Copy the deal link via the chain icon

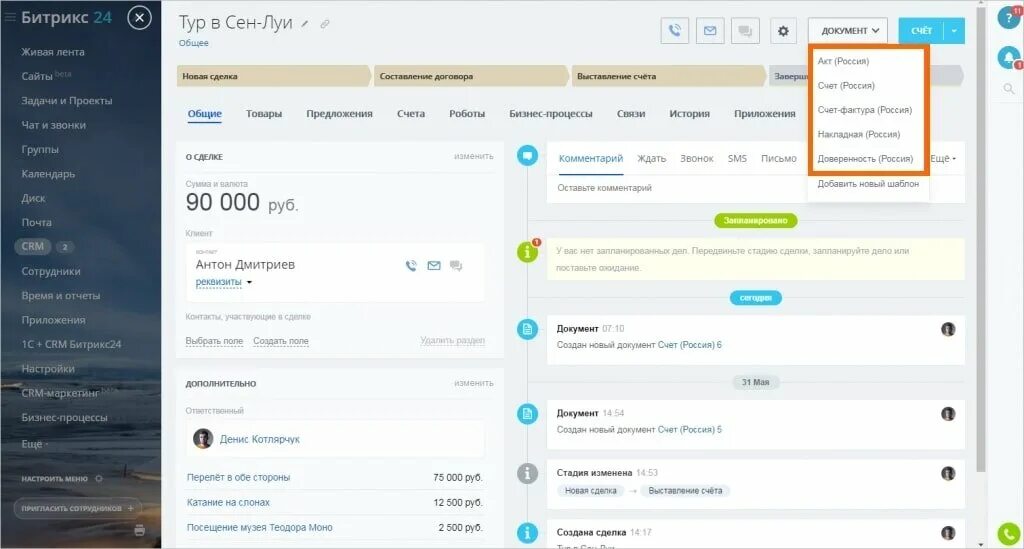click(x=325, y=24)
